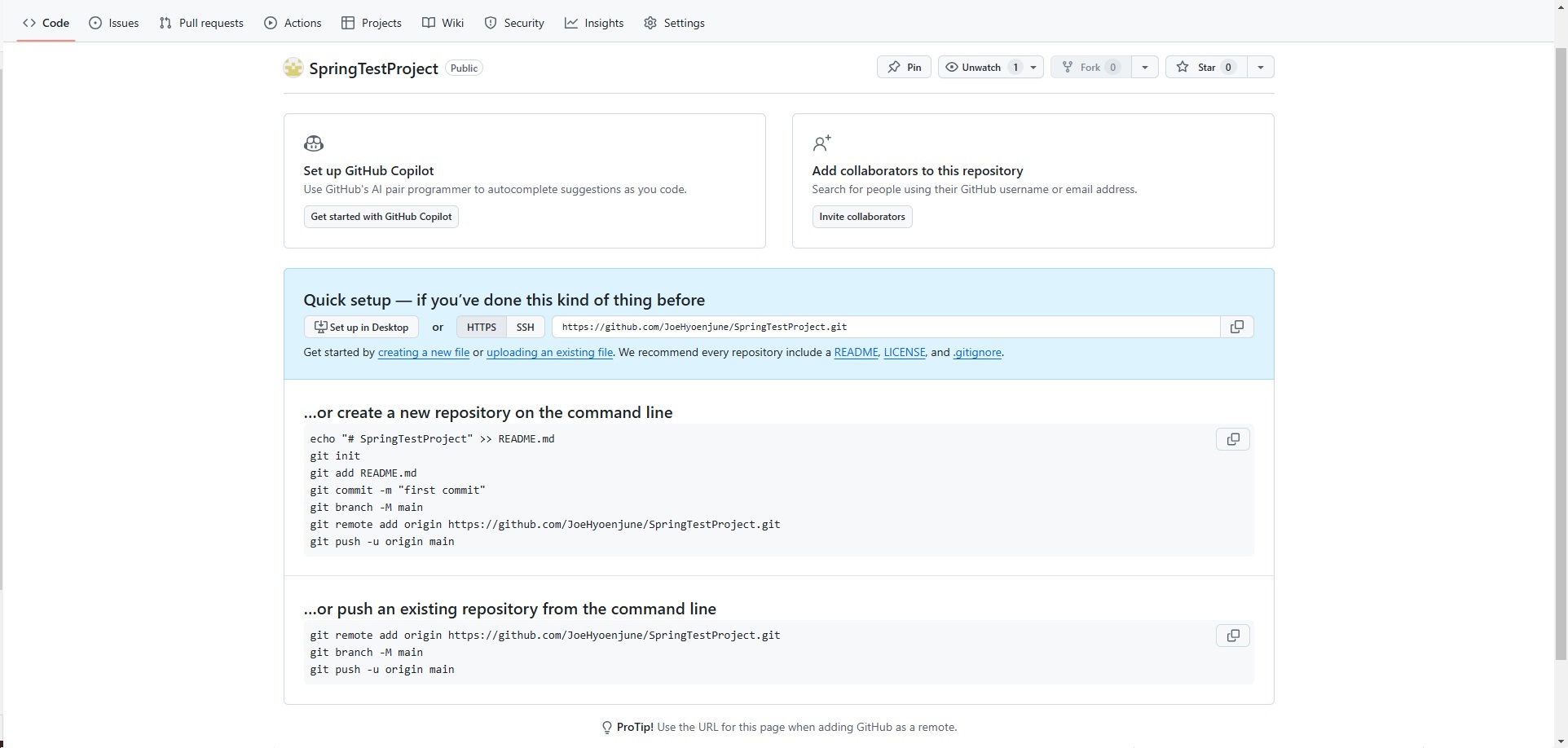Click the LICENSE link
This screenshot has width=1568, height=748.
[905, 352]
